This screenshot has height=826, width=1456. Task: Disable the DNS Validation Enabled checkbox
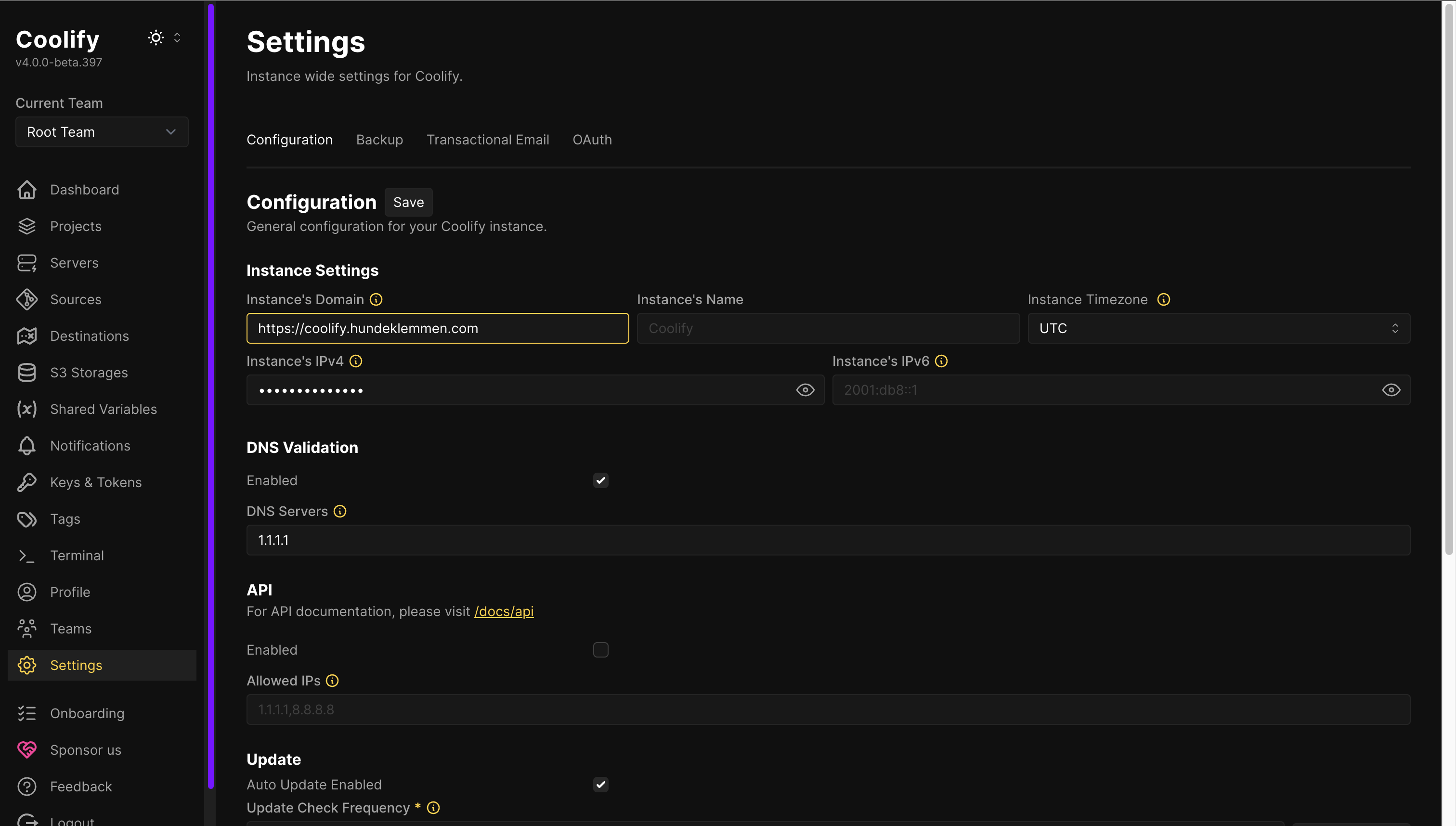click(x=600, y=480)
